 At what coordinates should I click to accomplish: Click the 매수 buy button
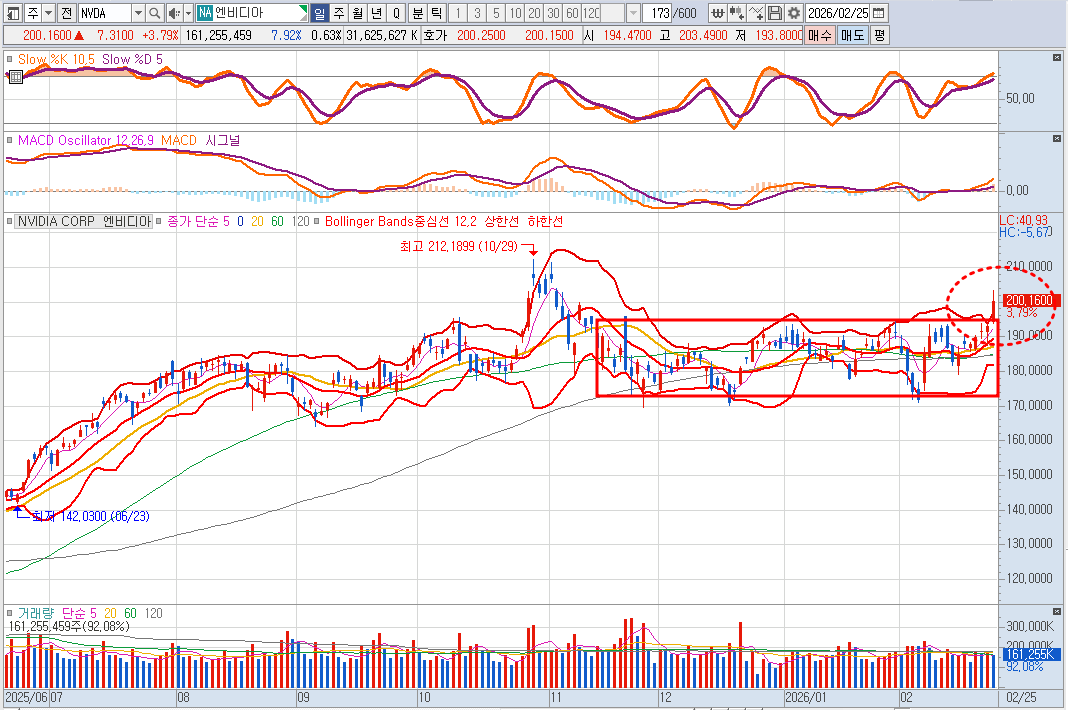pos(820,34)
